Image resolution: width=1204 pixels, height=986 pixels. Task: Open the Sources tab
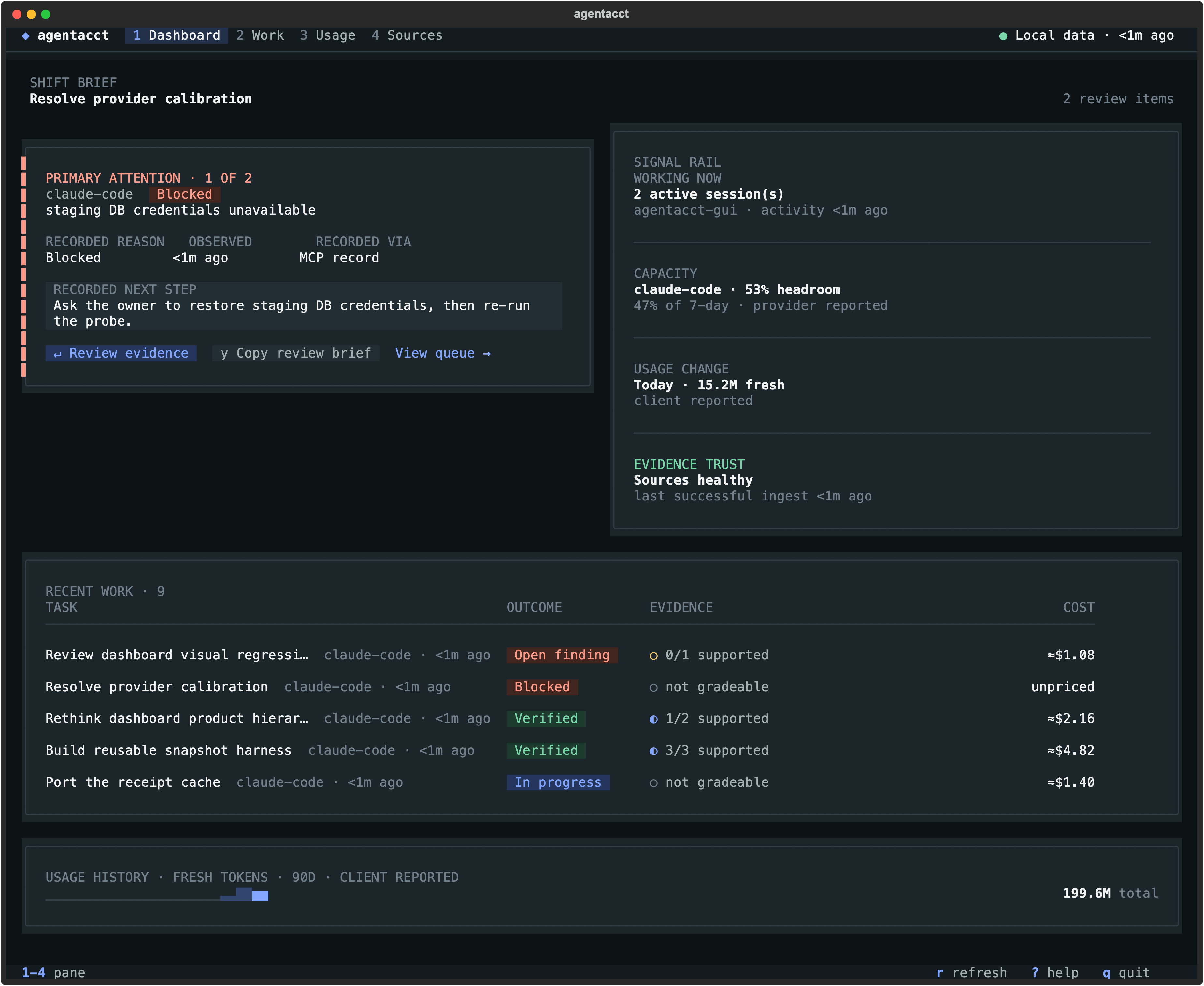(x=407, y=35)
